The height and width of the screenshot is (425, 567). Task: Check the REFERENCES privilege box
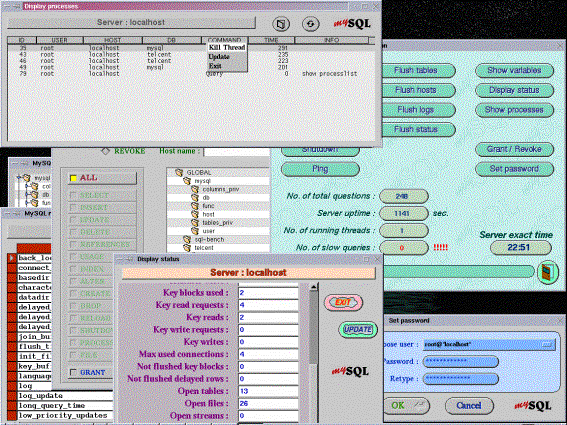pos(73,245)
